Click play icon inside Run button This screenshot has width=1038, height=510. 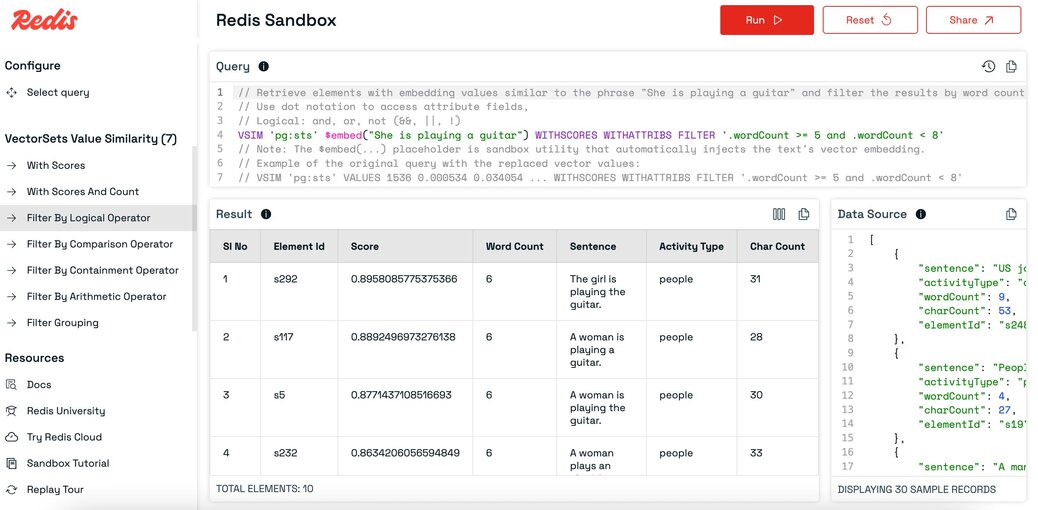[778, 20]
